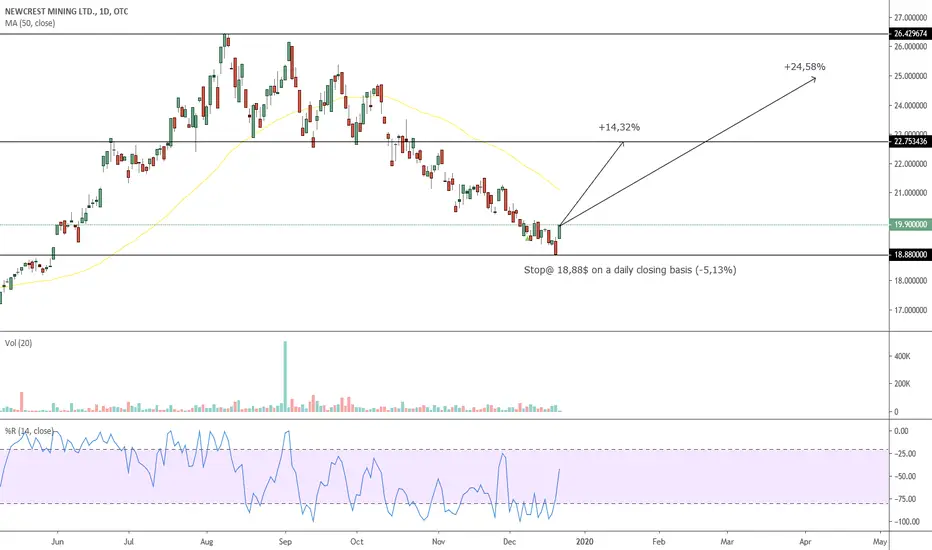
Task: Click the Apr date axis label
Action: click(805, 542)
